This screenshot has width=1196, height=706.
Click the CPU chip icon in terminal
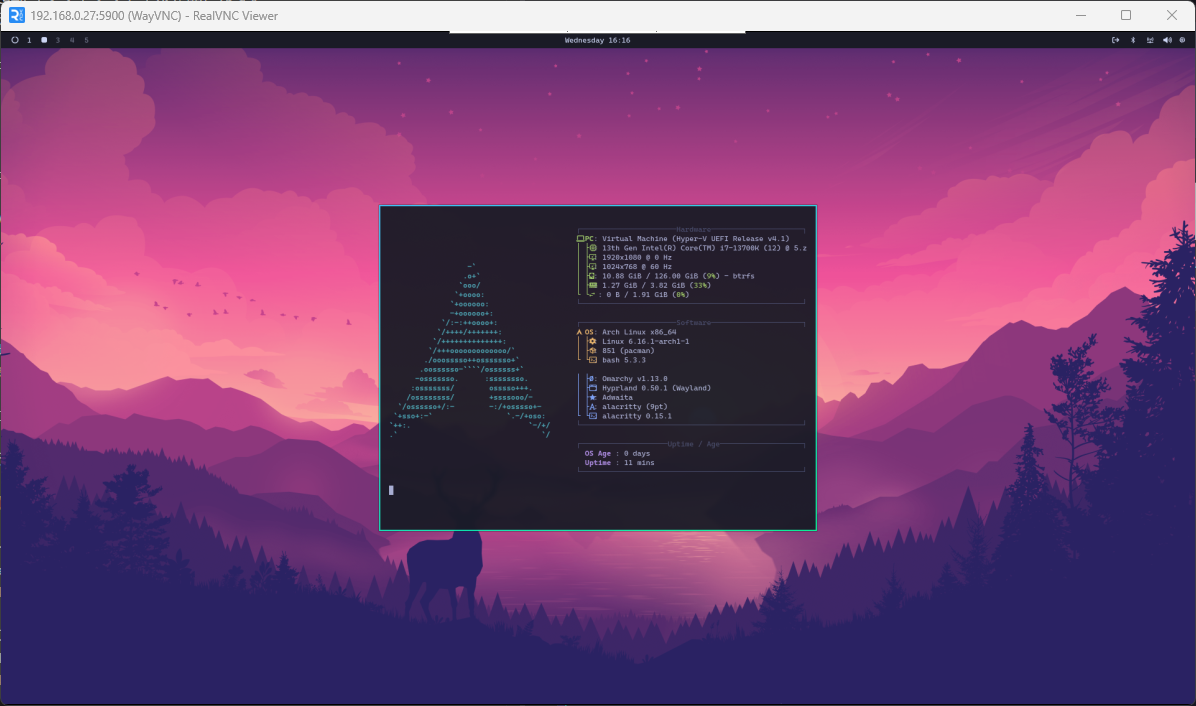pyautogui.click(x=593, y=248)
